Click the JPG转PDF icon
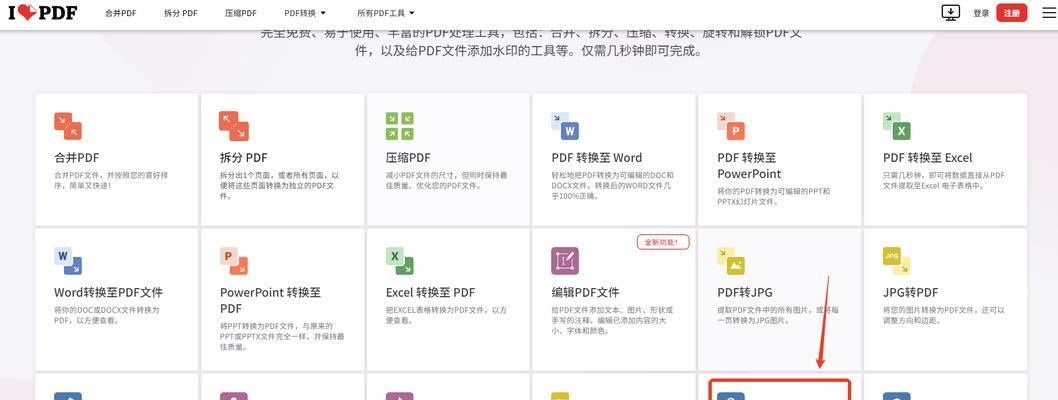Viewport: 1058px width, 400px height. 897,261
